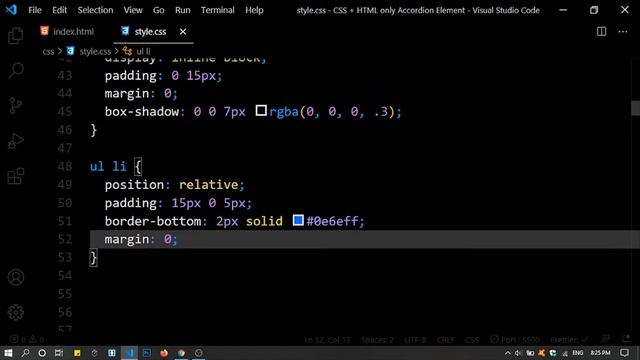The height and width of the screenshot is (360, 640).
Task: Open the Help menu
Action: (x=254, y=10)
